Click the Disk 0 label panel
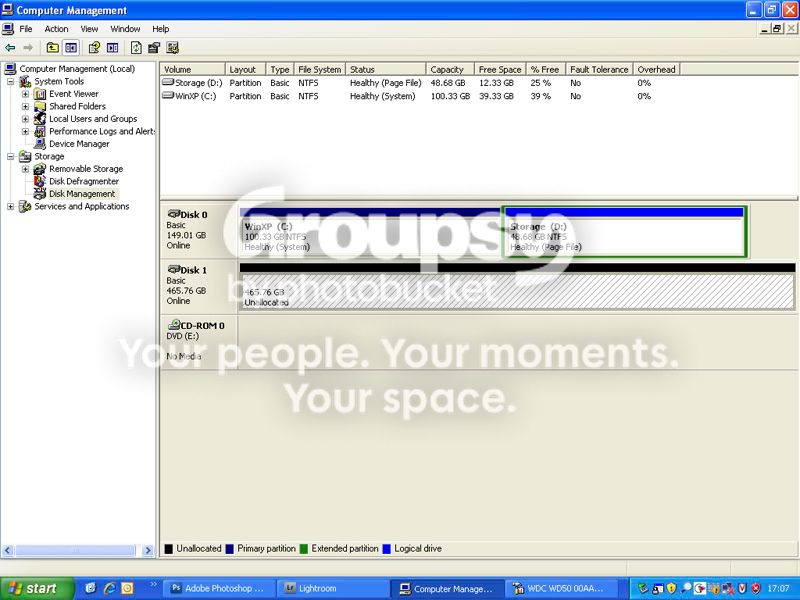This screenshot has width=800, height=600. tap(199, 230)
